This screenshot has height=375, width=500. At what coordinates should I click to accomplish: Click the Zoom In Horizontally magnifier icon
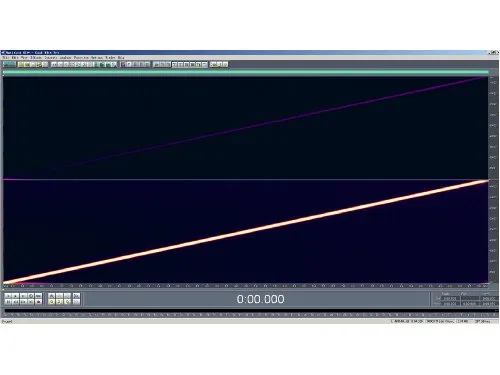52,296
